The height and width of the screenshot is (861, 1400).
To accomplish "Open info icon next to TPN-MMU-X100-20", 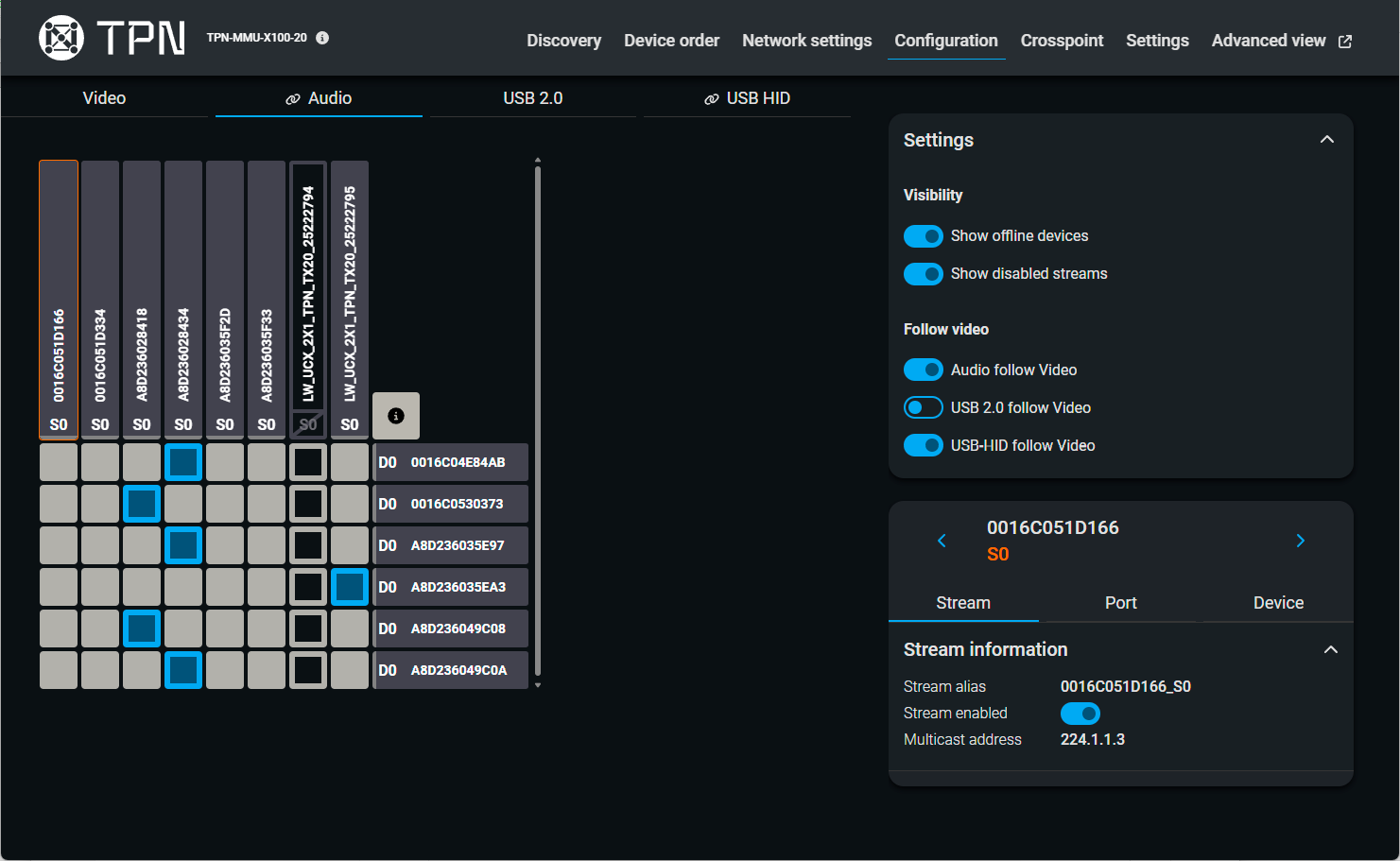I will (322, 38).
